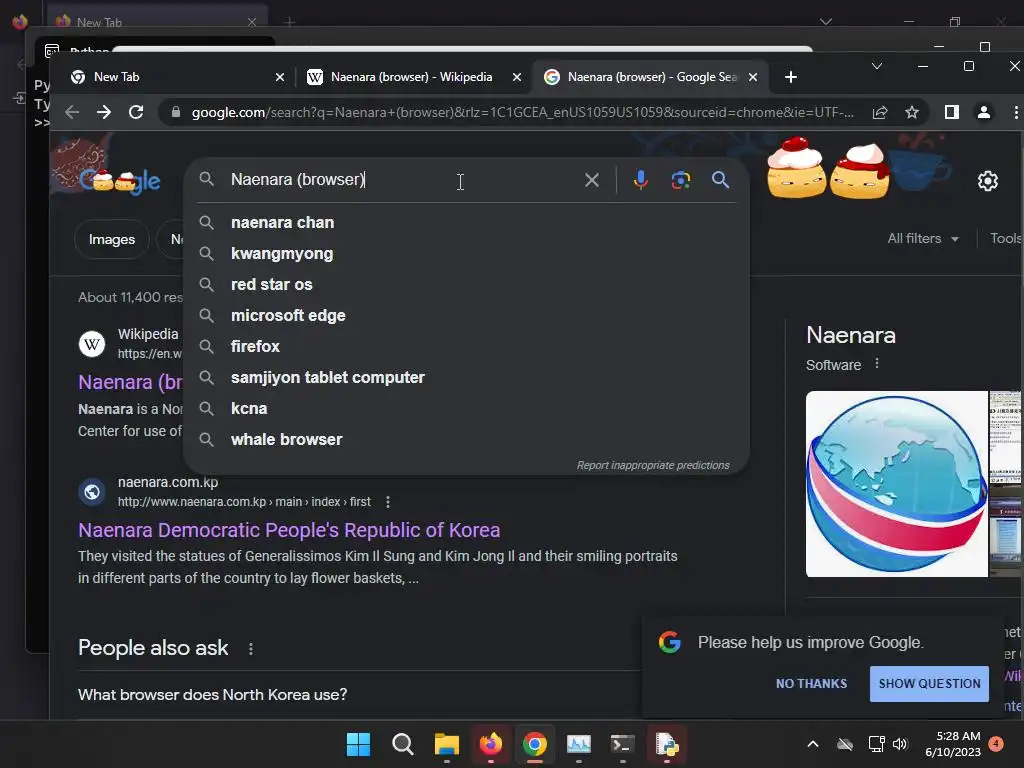Expand the All filters dropdown
Screen dimensions: 1024x768
923,238
